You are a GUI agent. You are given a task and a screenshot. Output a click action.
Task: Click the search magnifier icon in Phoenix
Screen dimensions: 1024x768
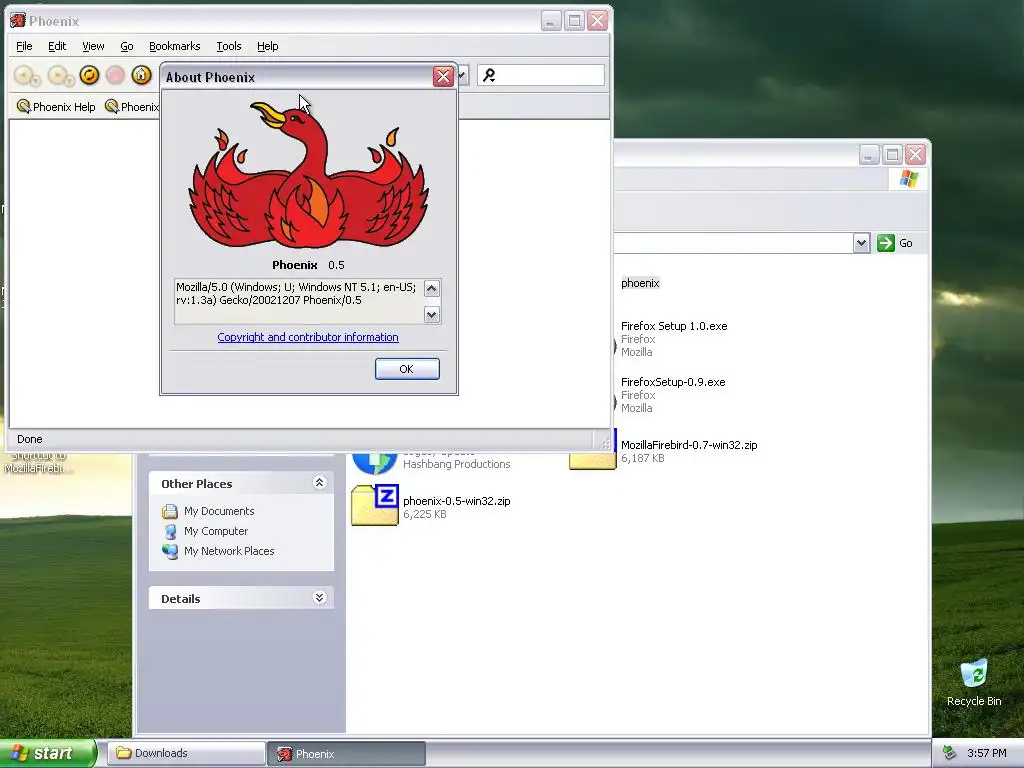click(489, 76)
